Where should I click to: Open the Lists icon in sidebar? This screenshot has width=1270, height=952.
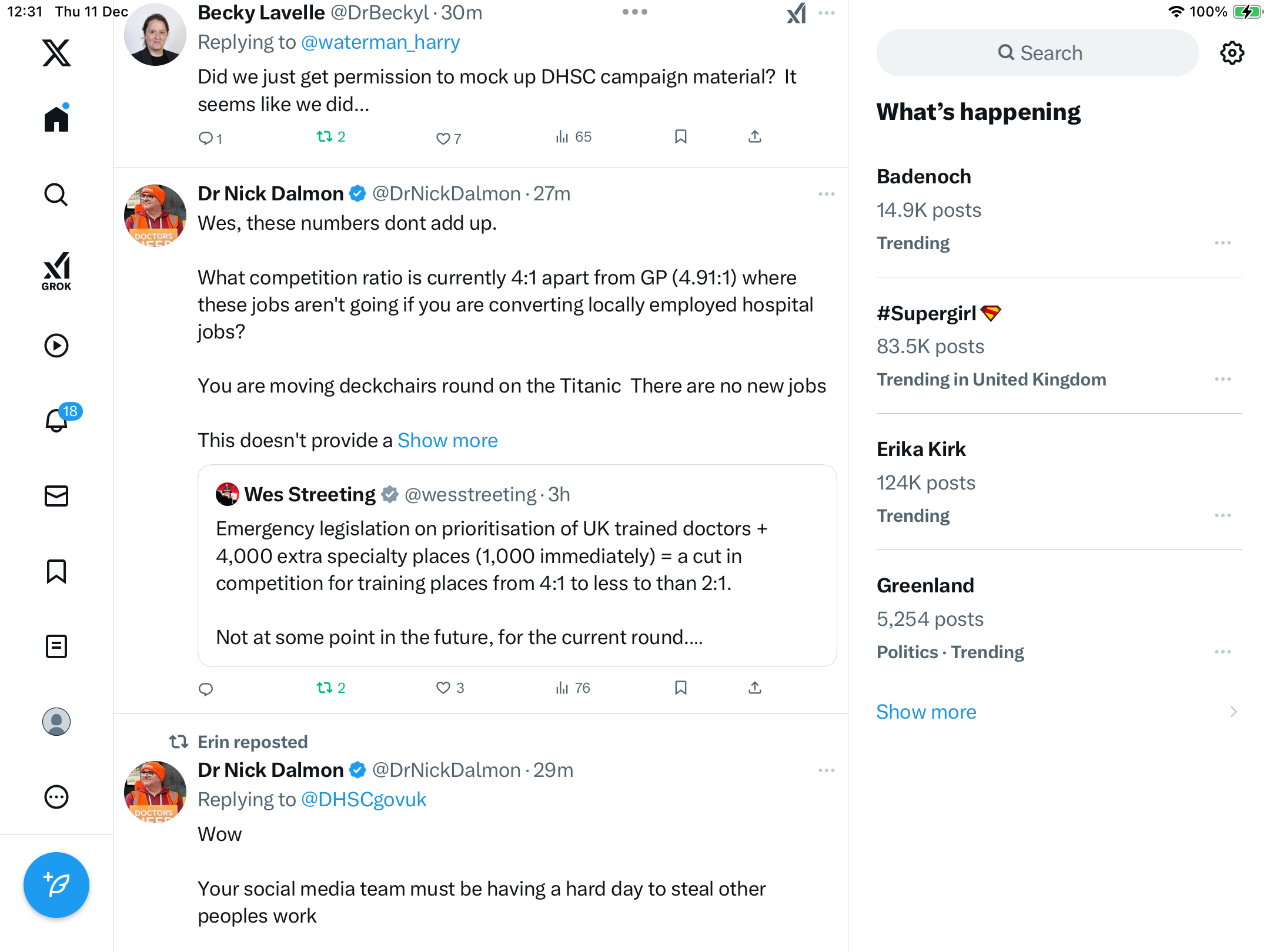[x=56, y=646]
